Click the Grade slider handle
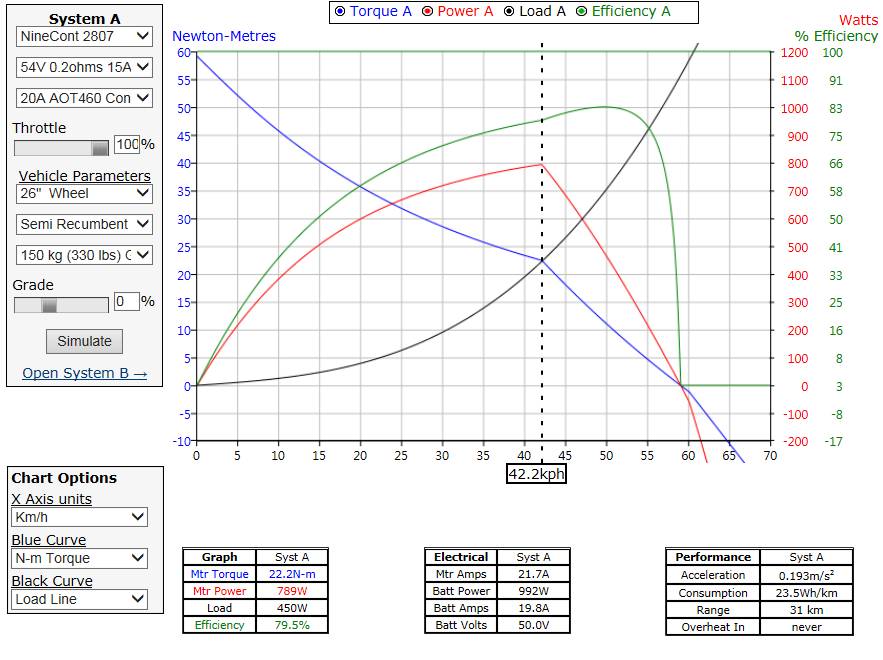This screenshot has width=883, height=660. (49, 305)
